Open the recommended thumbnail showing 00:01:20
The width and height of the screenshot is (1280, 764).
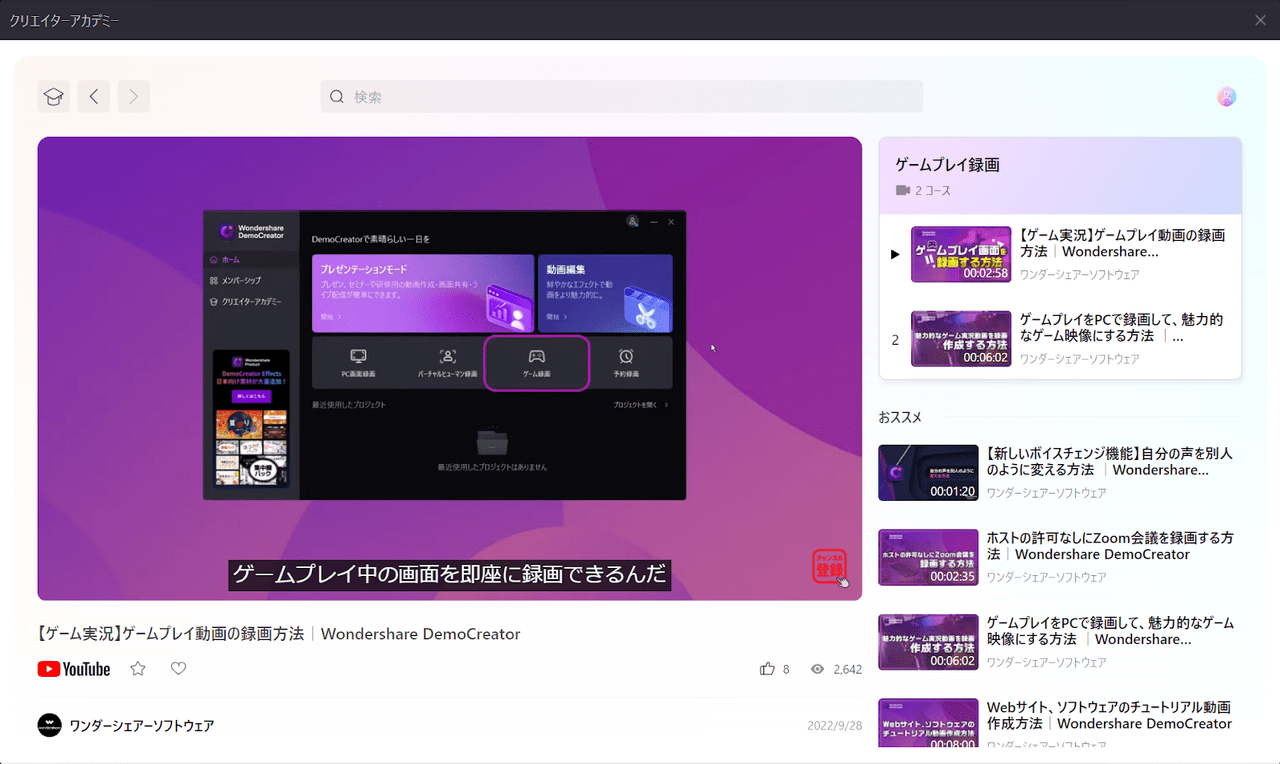click(928, 473)
